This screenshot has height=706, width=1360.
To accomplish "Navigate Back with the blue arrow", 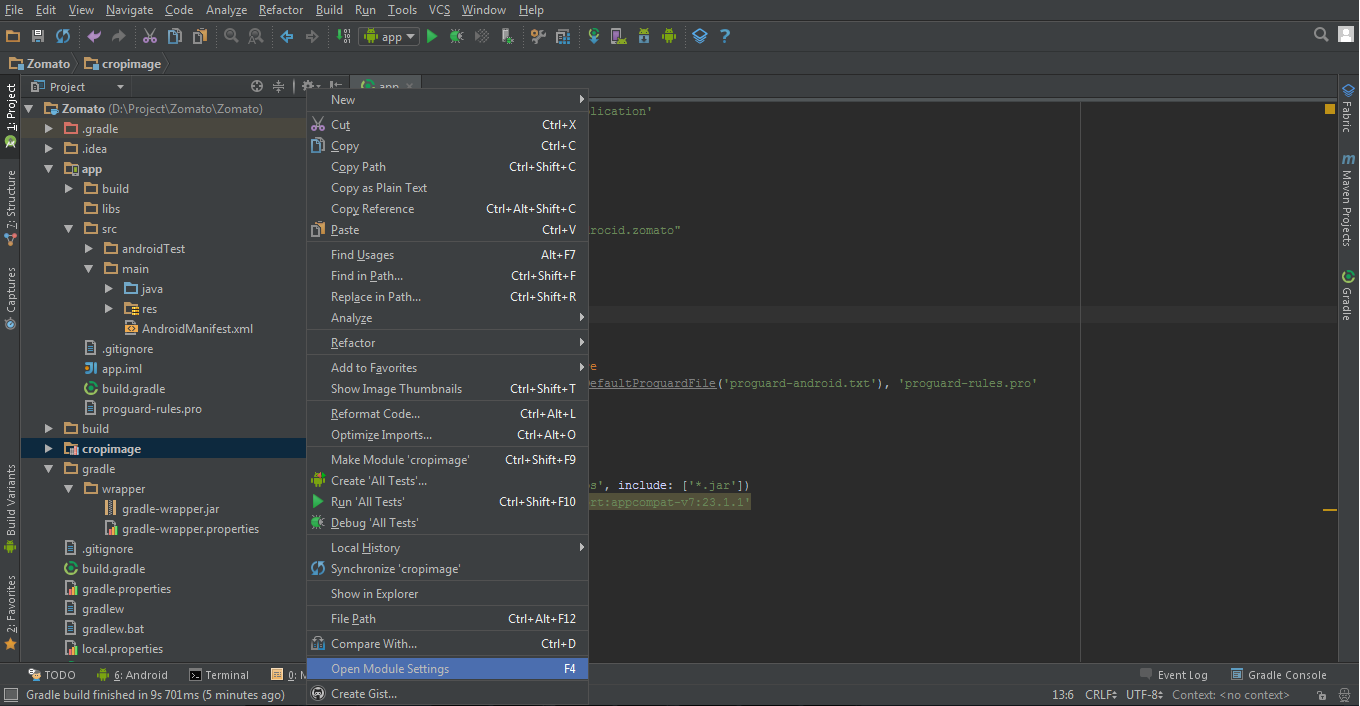I will [x=287, y=36].
